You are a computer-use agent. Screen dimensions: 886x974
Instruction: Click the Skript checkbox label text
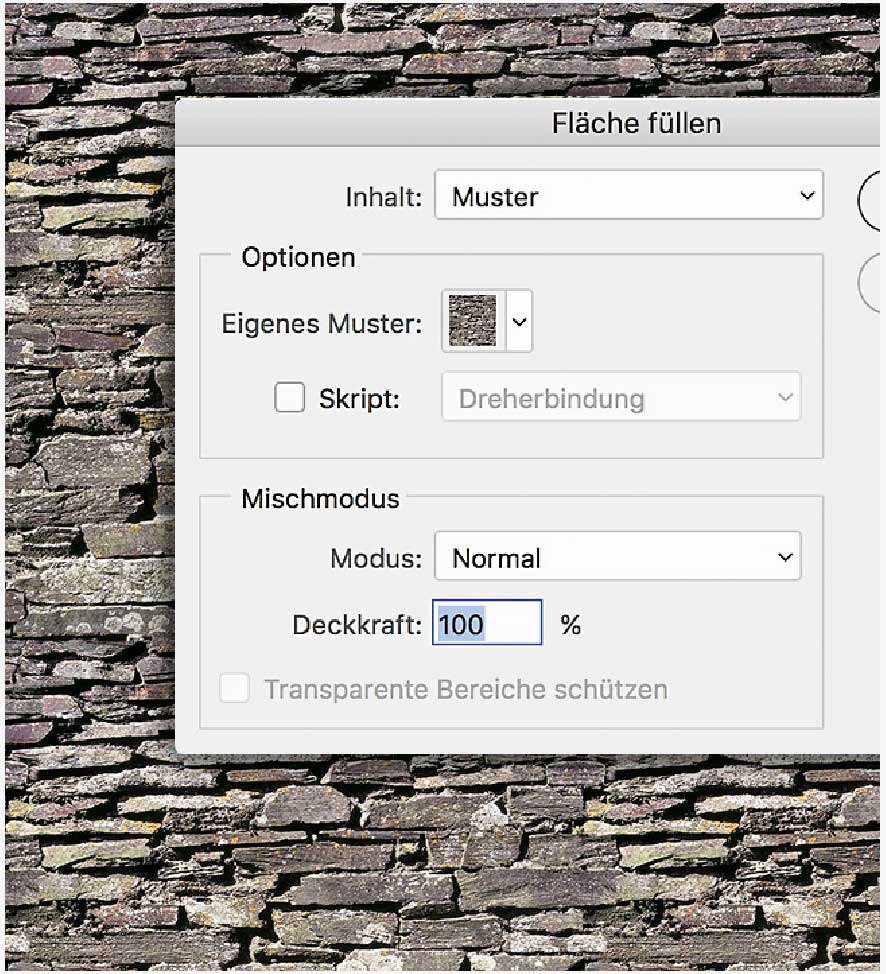pos(359,398)
